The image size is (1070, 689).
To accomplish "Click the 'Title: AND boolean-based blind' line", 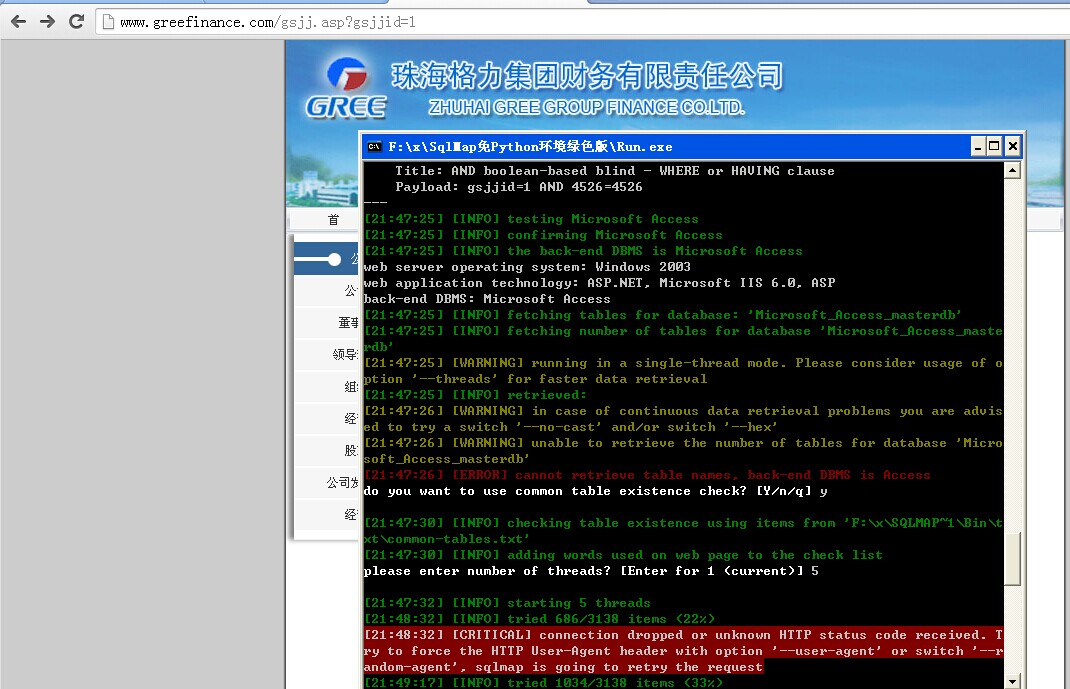I will click(x=615, y=171).
